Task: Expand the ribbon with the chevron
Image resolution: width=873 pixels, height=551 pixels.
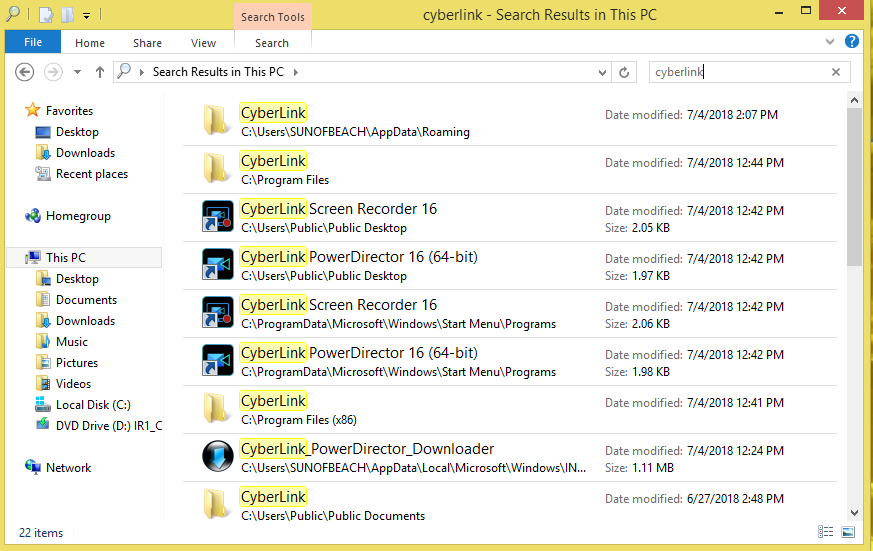Action: (x=830, y=41)
